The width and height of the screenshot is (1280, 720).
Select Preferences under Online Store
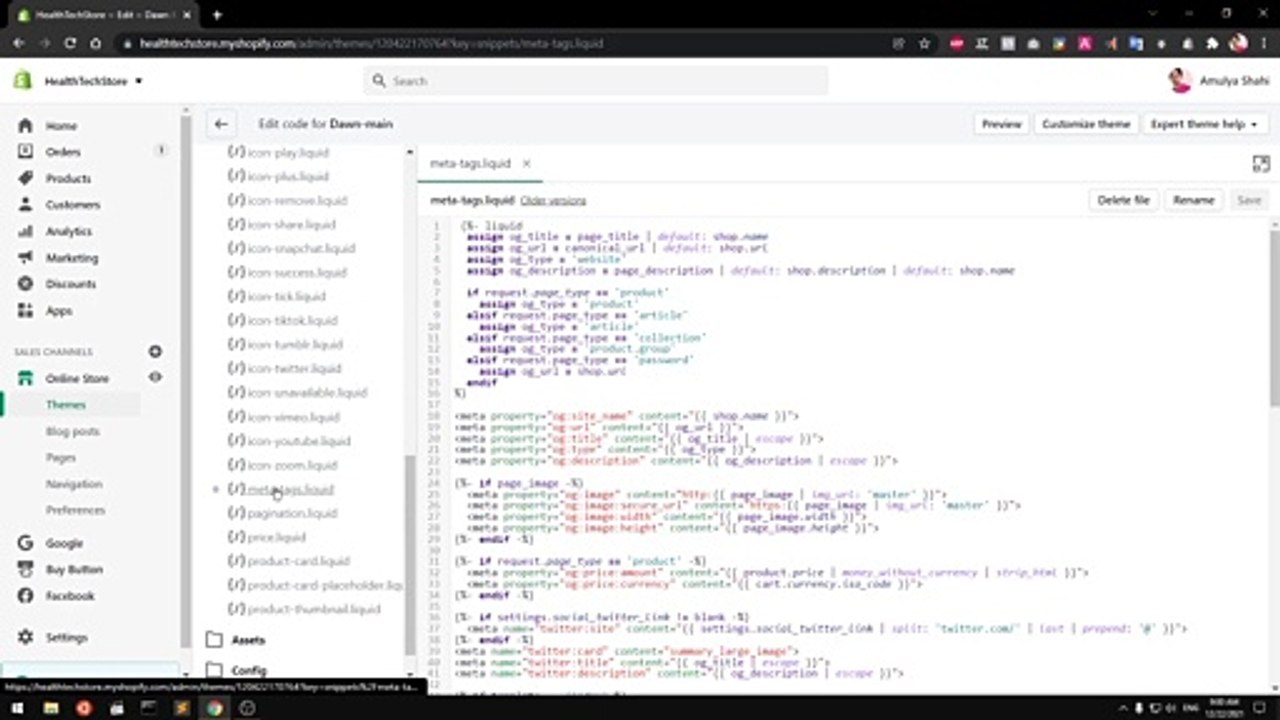75,510
